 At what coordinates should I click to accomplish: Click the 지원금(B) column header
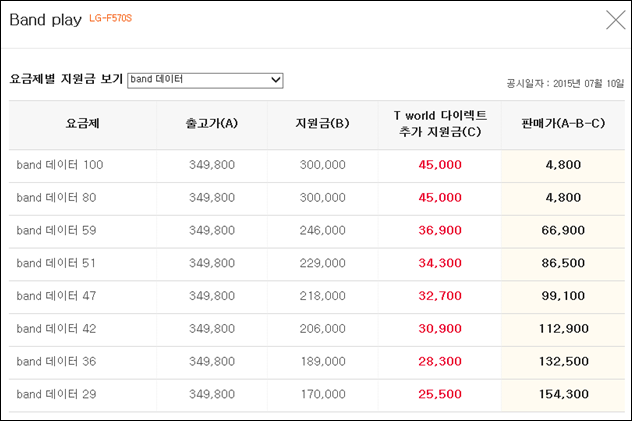click(x=322, y=123)
